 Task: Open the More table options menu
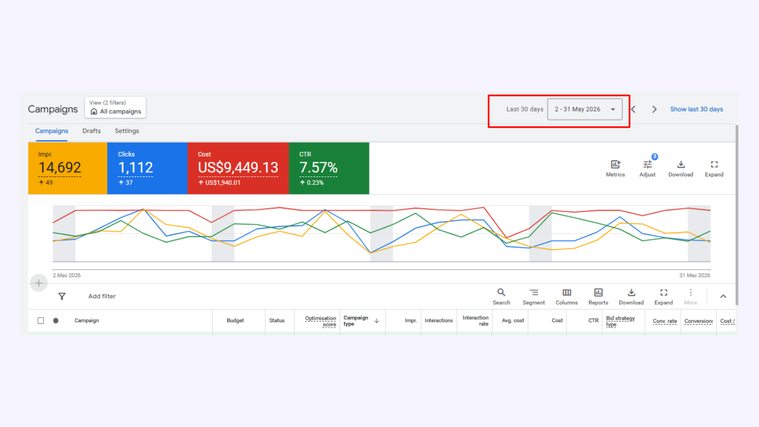691,296
